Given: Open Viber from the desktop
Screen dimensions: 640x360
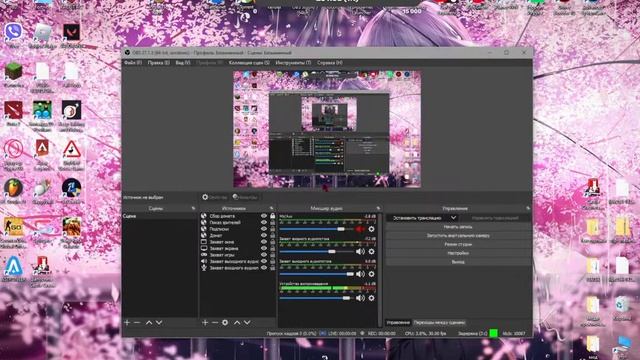Looking at the screenshot, I should (13, 32).
